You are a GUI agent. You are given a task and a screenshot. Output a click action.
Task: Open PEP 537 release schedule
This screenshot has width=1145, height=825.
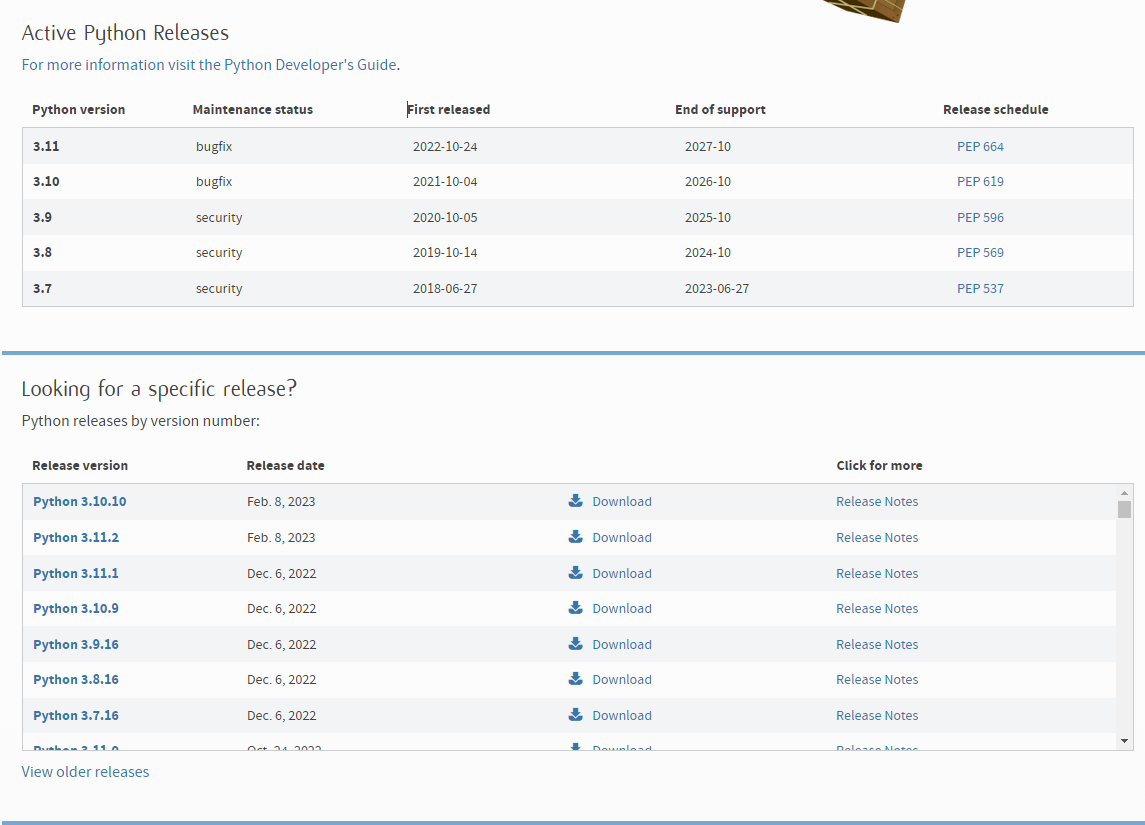pos(980,288)
